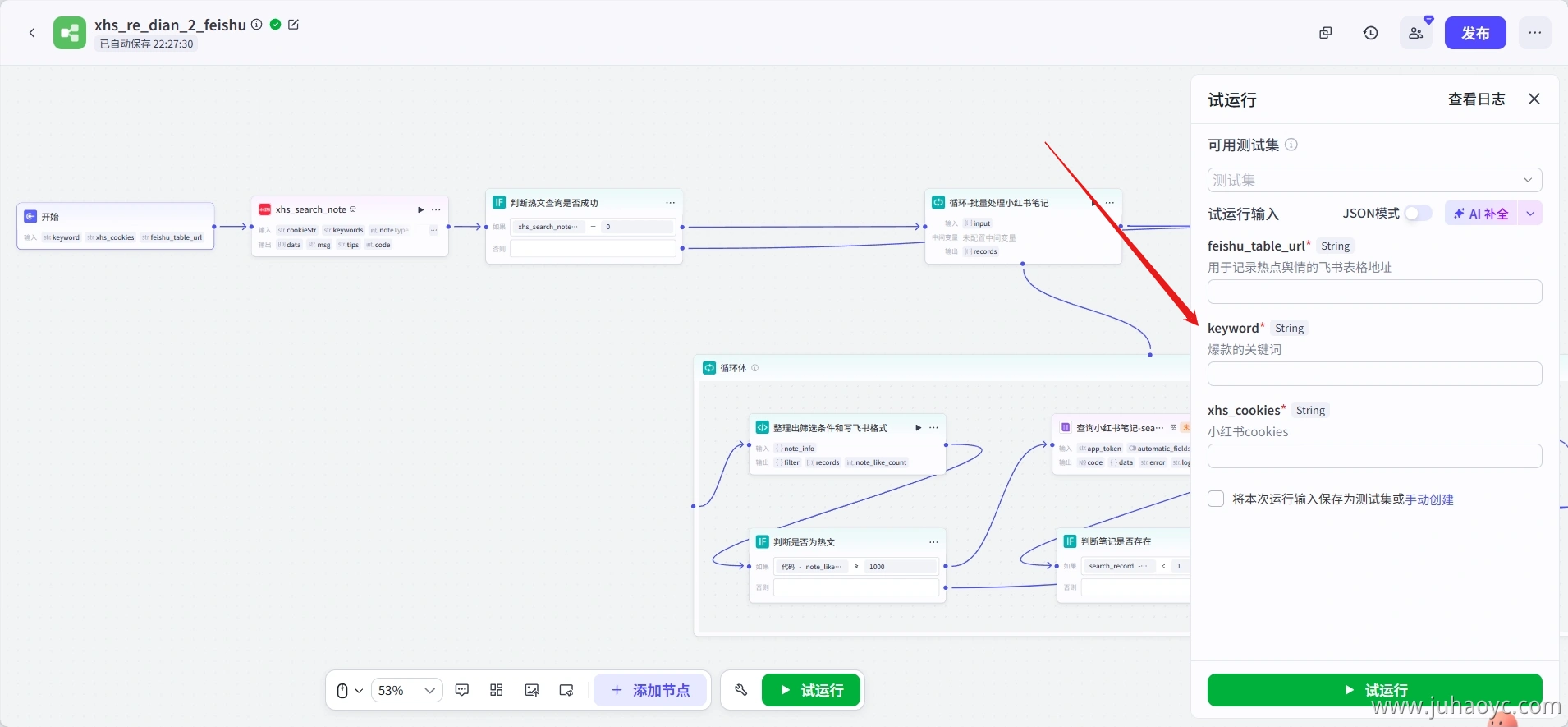Check 将本次运行输入保存为测试集 checkbox
The width and height of the screenshot is (1568, 727).
(1217, 499)
